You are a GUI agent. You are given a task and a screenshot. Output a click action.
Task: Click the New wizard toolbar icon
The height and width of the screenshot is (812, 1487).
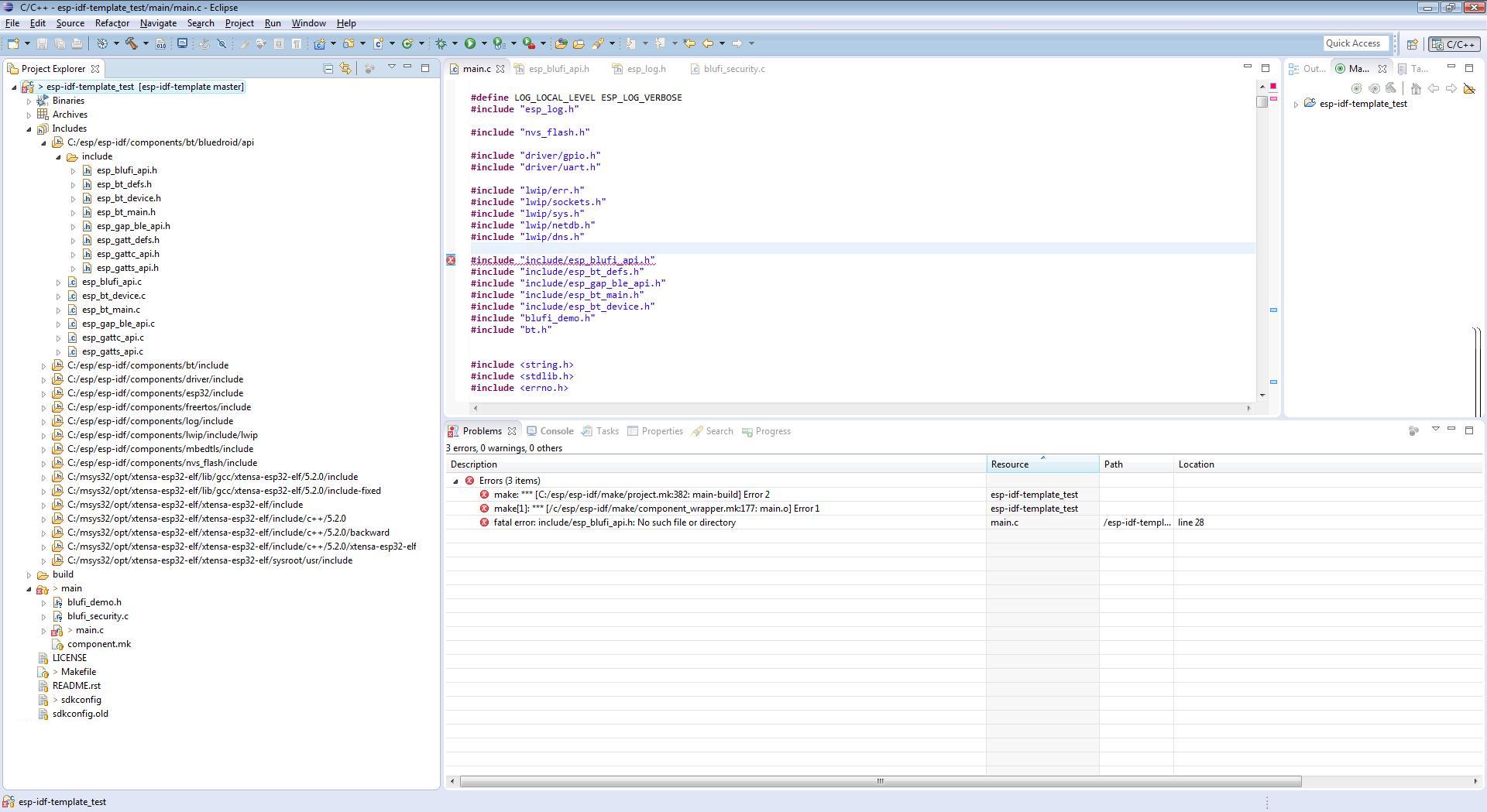pos(13,43)
